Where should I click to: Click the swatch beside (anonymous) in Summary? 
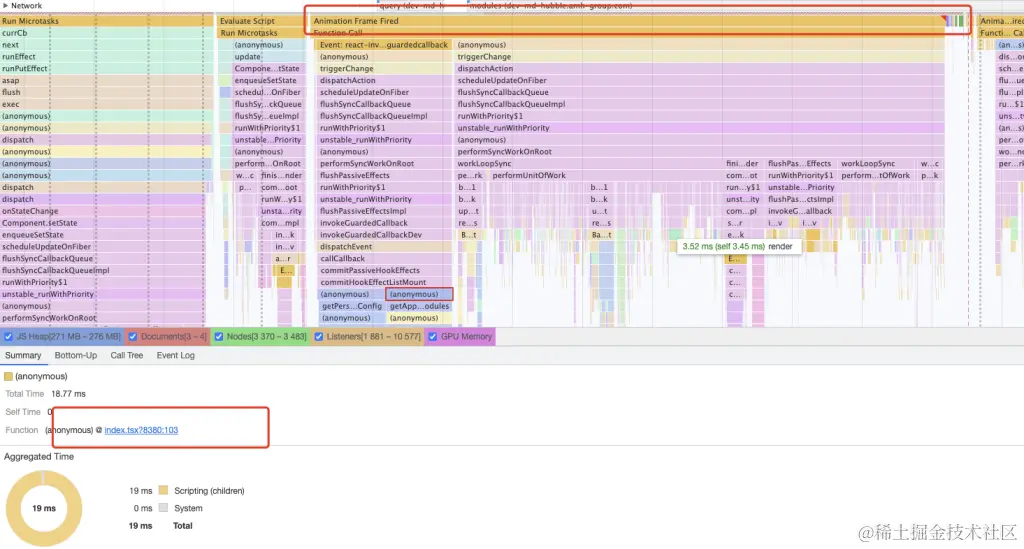pos(8,377)
